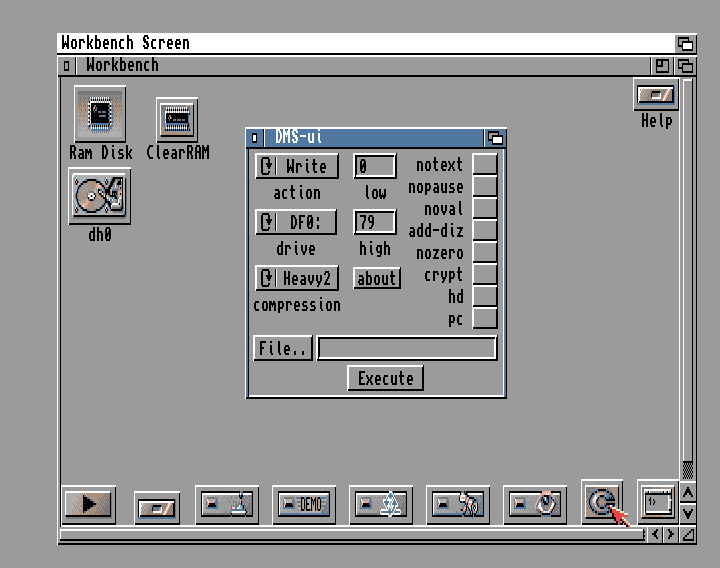Cycle the Heavy2 compression selector

point(296,278)
